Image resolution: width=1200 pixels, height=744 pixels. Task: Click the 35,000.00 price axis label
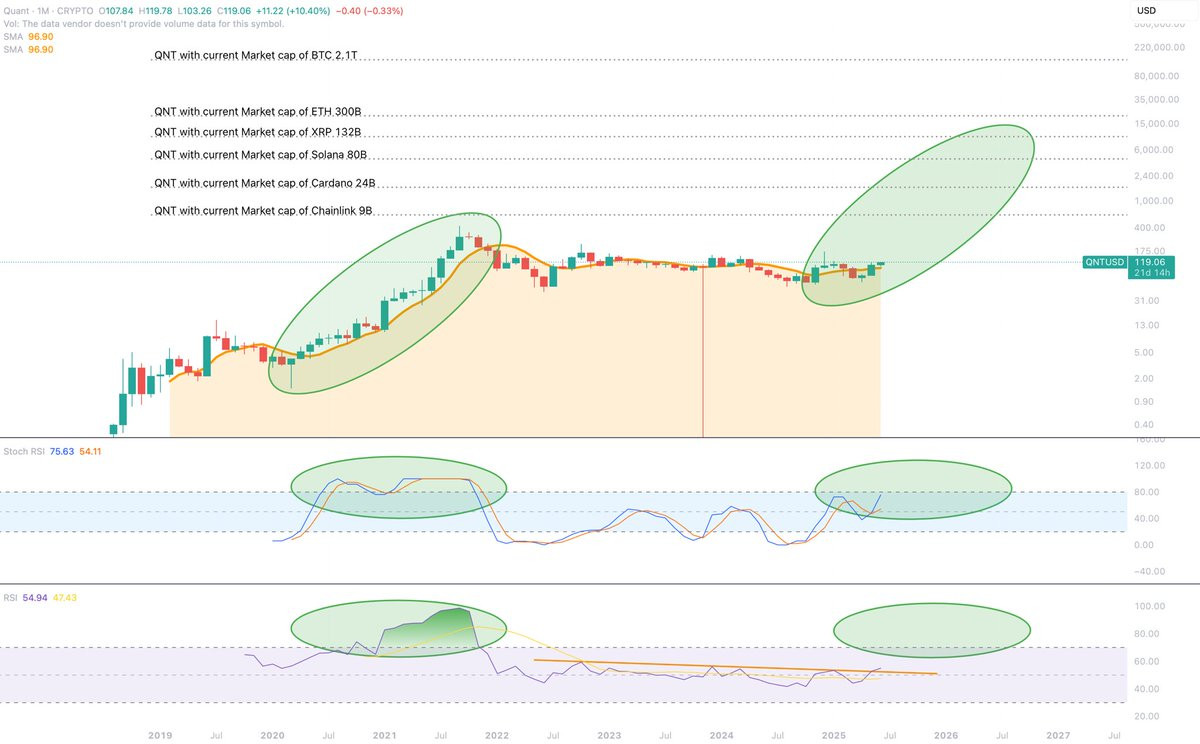(x=1156, y=99)
